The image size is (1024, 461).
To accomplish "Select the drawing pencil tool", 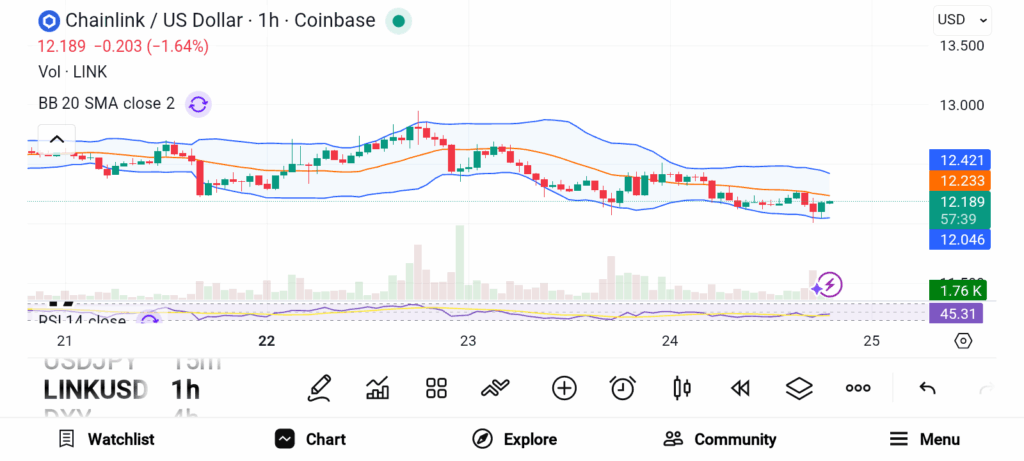I will pyautogui.click(x=319, y=388).
